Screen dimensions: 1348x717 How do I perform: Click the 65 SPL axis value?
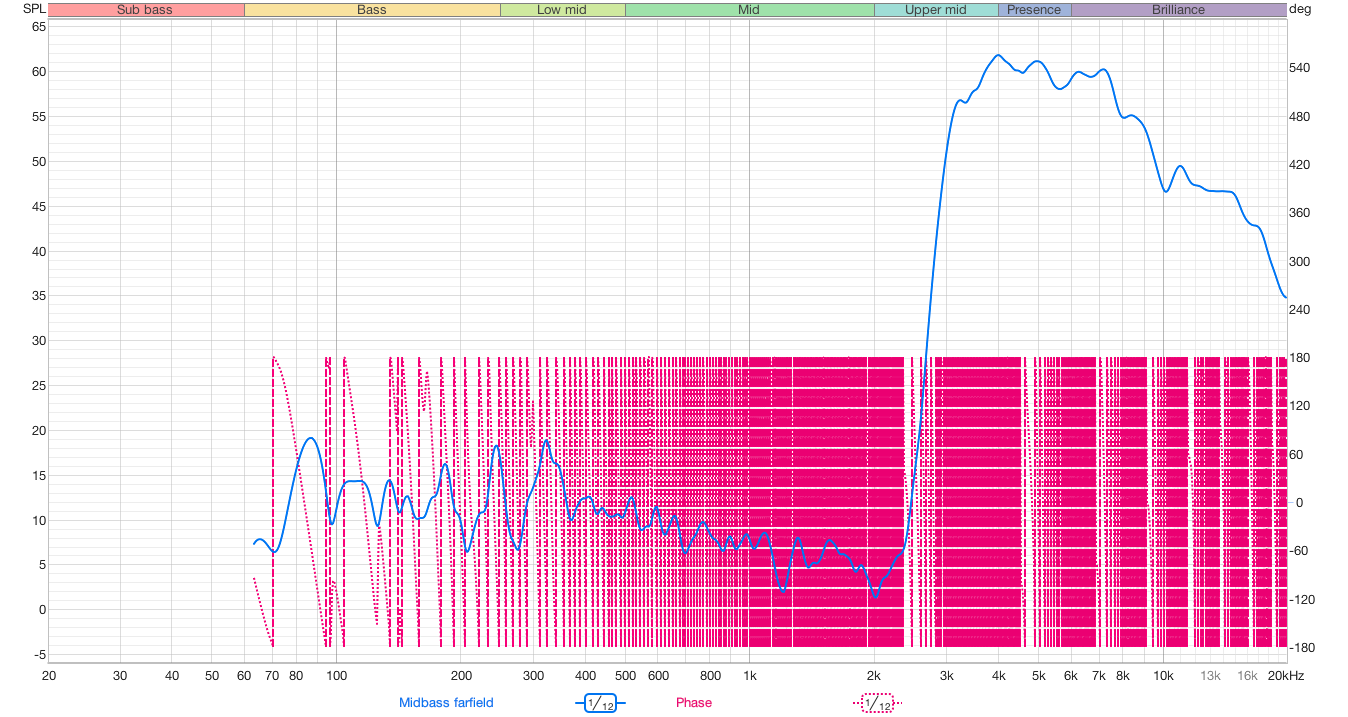[x=39, y=27]
